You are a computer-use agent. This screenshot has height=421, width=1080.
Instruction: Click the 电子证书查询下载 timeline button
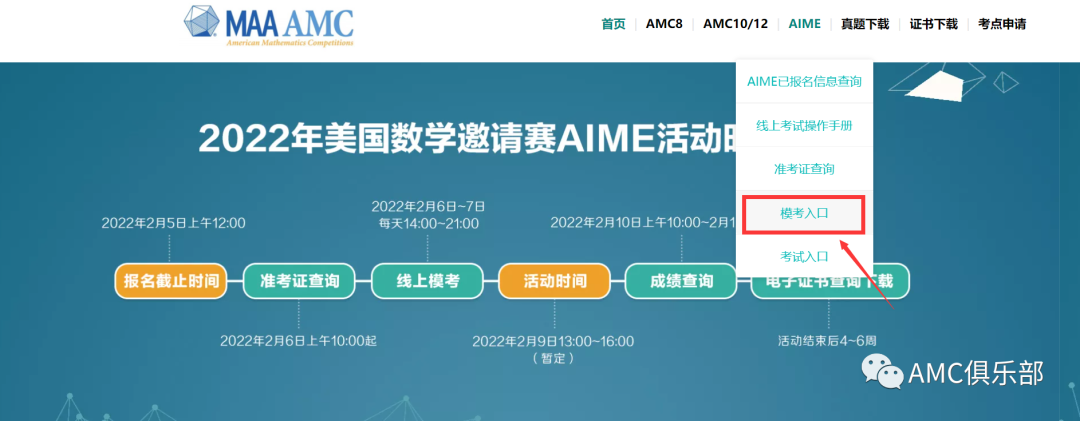[830, 282]
